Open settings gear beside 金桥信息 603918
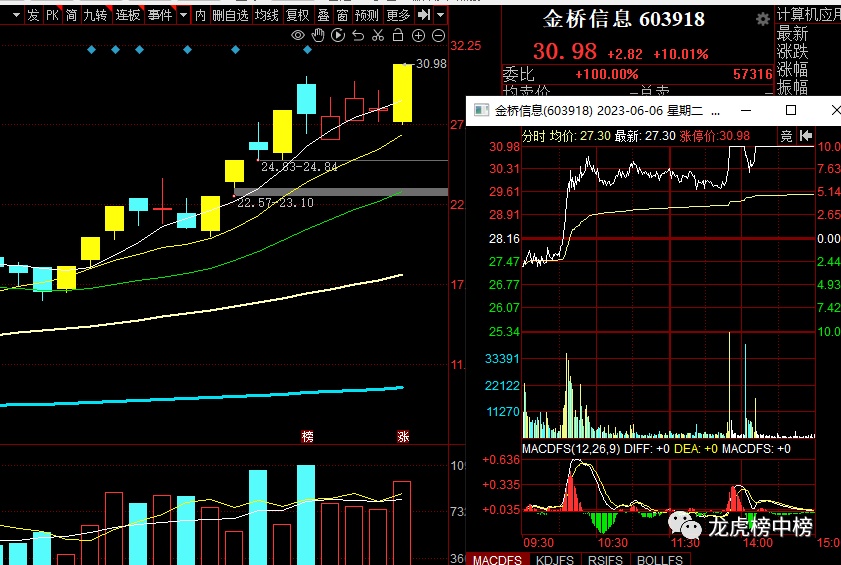Screen dimensions: 841x565 (763, 20)
